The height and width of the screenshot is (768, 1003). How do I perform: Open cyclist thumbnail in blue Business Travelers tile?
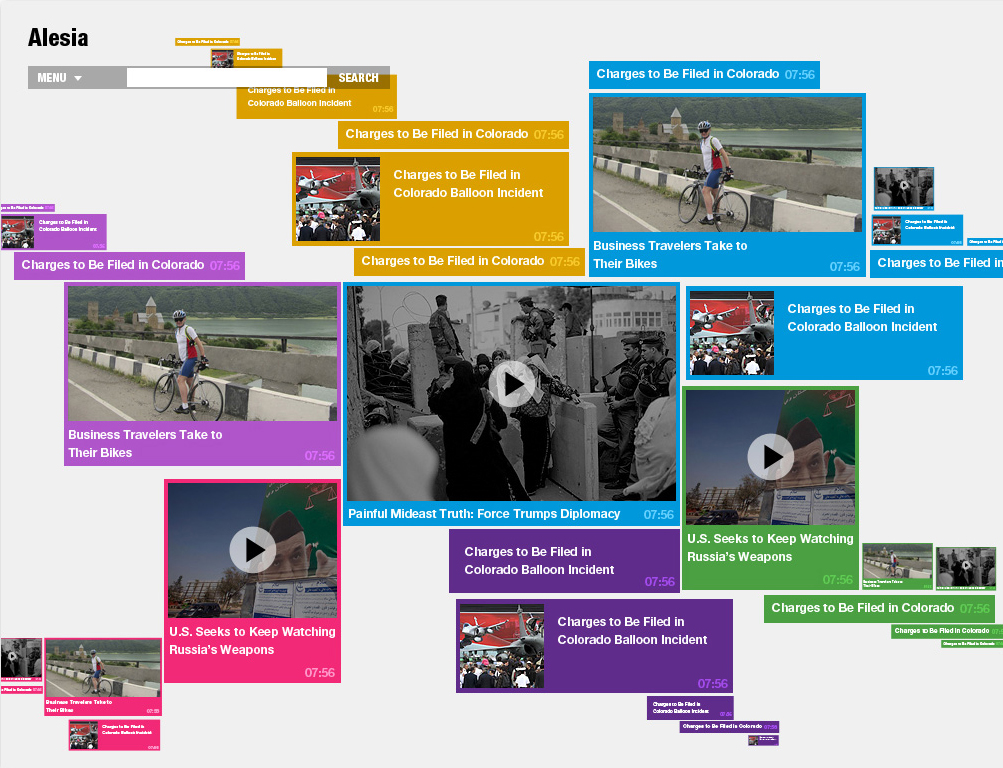coord(727,165)
